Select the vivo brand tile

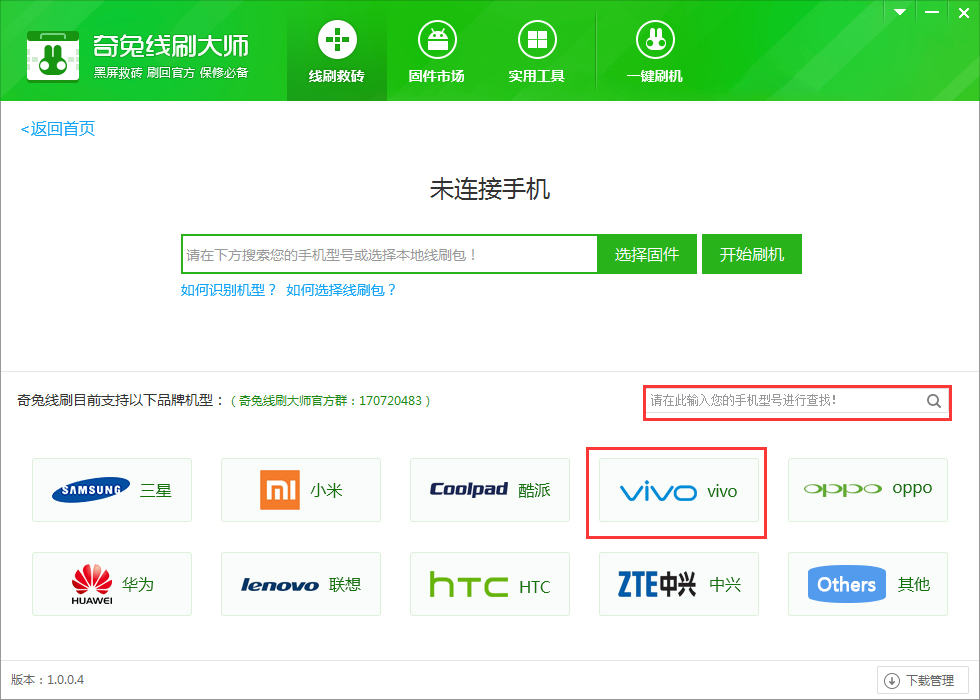tap(678, 491)
